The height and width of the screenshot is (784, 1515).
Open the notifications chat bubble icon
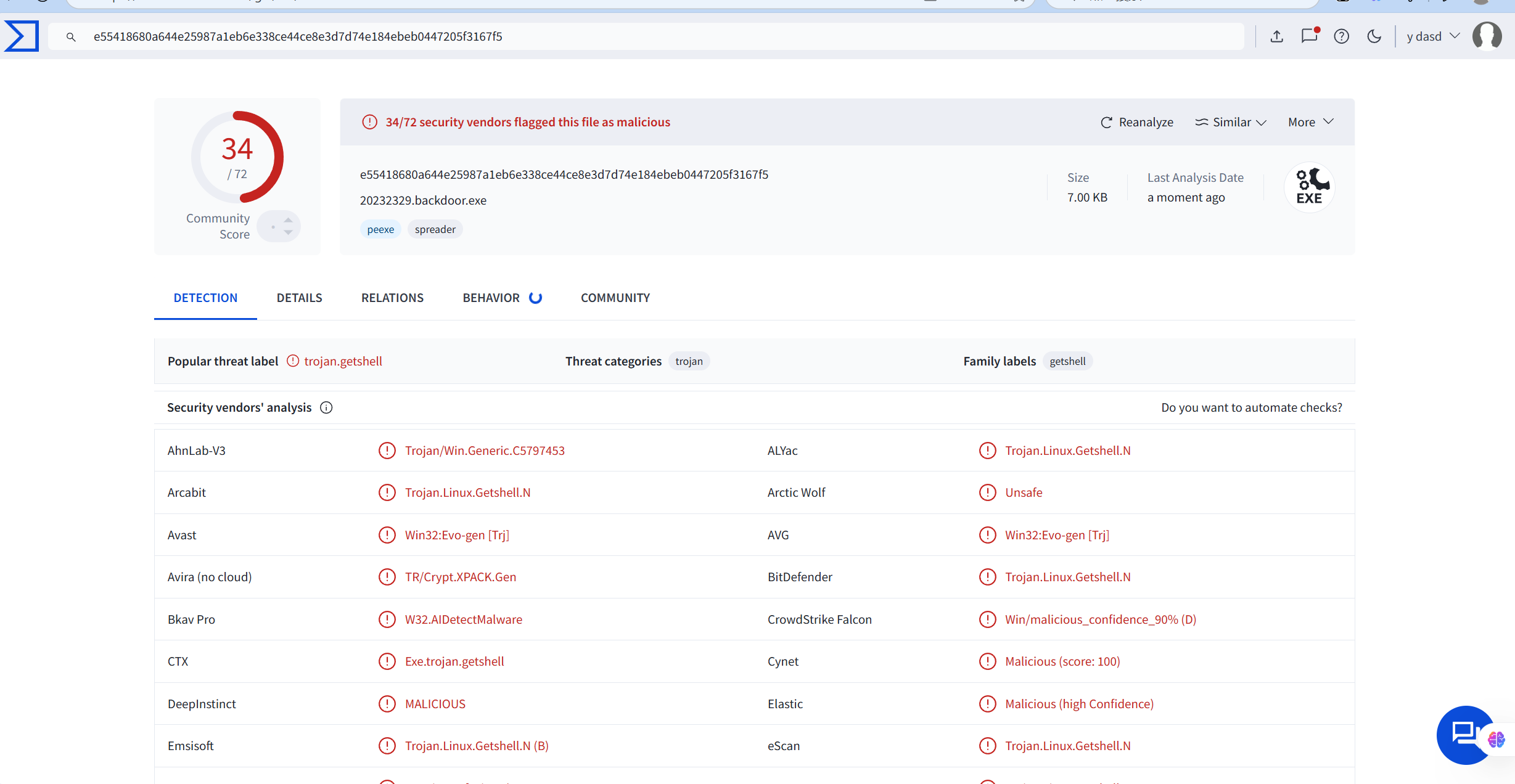1309,36
